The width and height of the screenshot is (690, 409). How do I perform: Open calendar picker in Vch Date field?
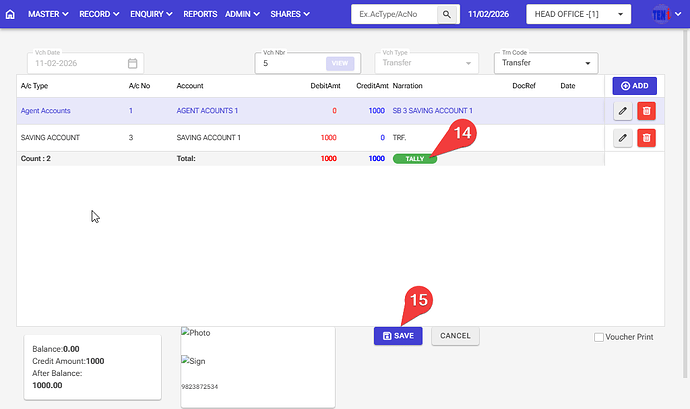point(132,63)
